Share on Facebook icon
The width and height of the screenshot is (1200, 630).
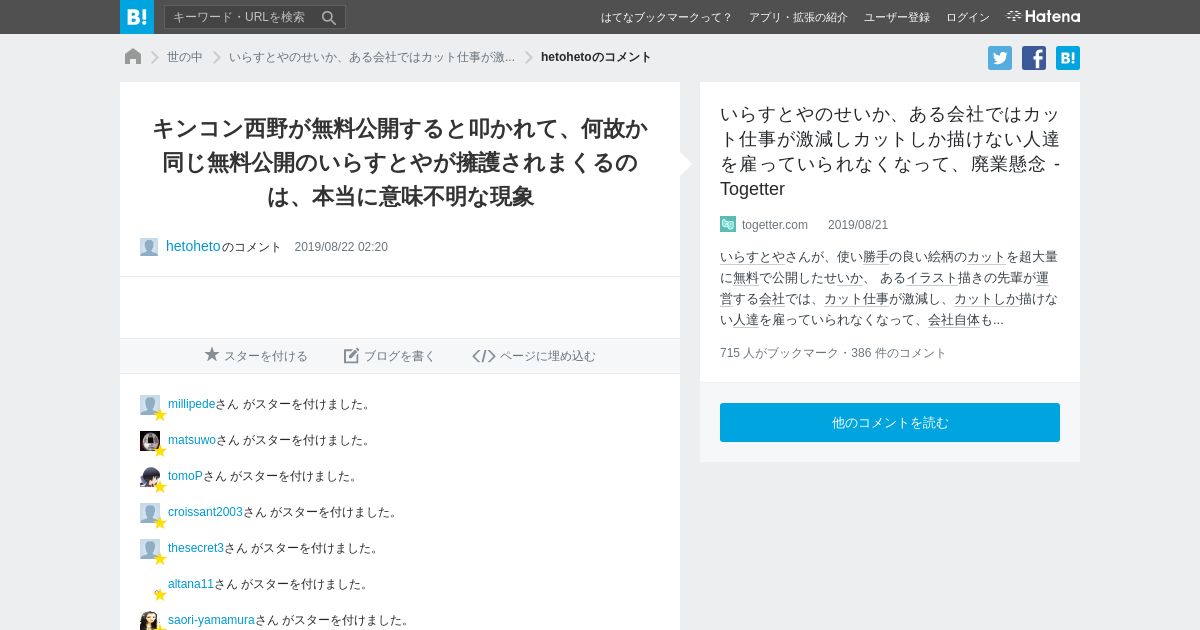(1034, 58)
